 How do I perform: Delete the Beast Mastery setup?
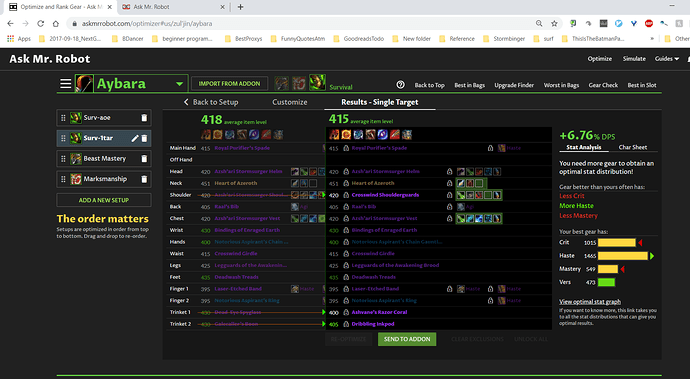tap(144, 158)
